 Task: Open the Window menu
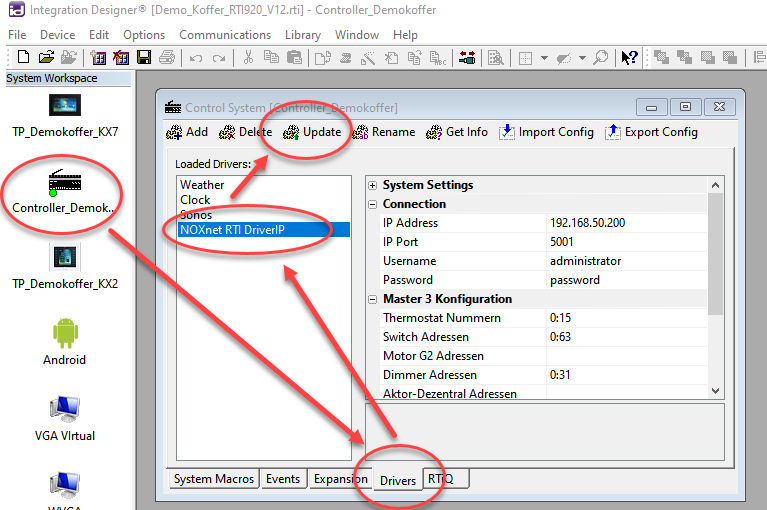[357, 35]
